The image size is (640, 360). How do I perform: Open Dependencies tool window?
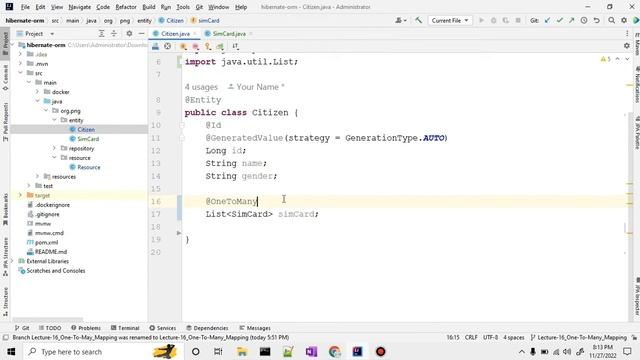click(x=207, y=328)
